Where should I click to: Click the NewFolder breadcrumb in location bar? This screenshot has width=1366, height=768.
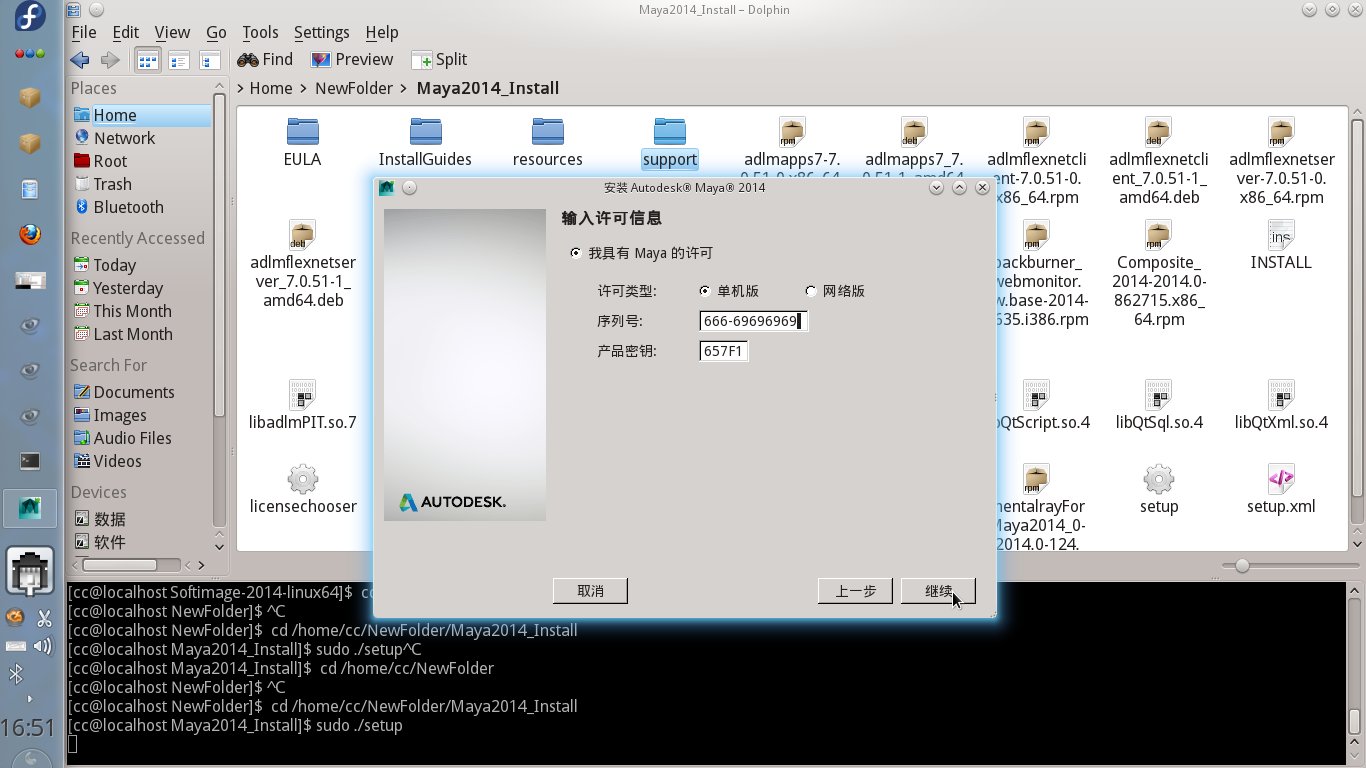354,88
